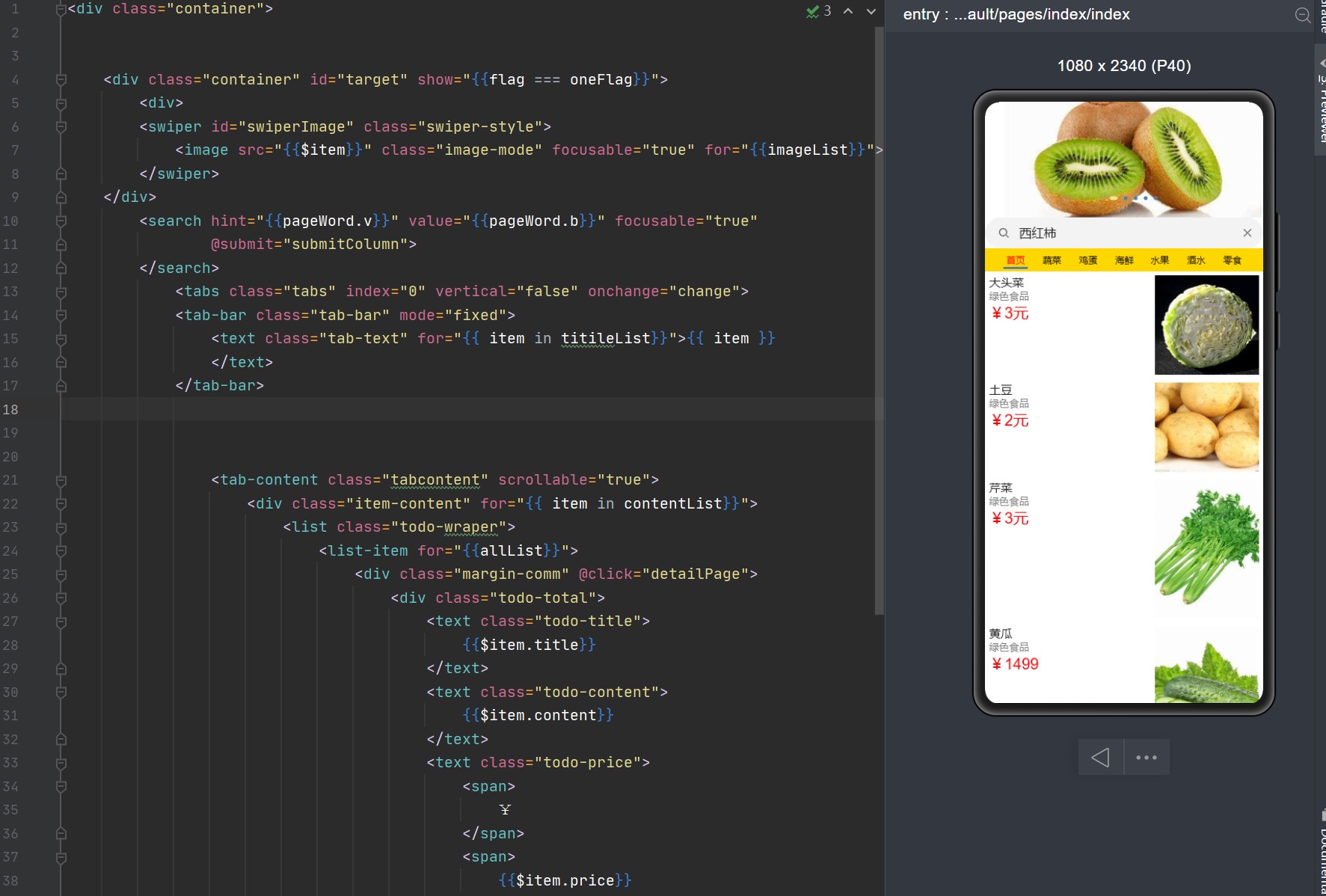Click the search field containing 西红柿
Image resolution: width=1326 pixels, height=896 pixels.
coord(1122,233)
